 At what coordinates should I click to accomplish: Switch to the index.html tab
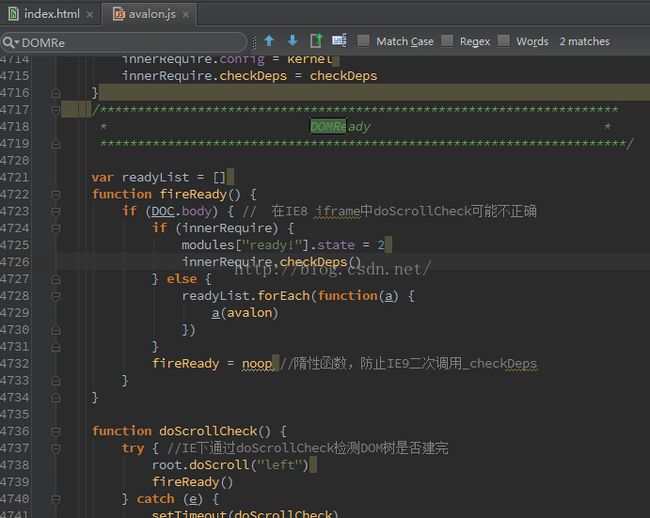pyautogui.click(x=51, y=14)
